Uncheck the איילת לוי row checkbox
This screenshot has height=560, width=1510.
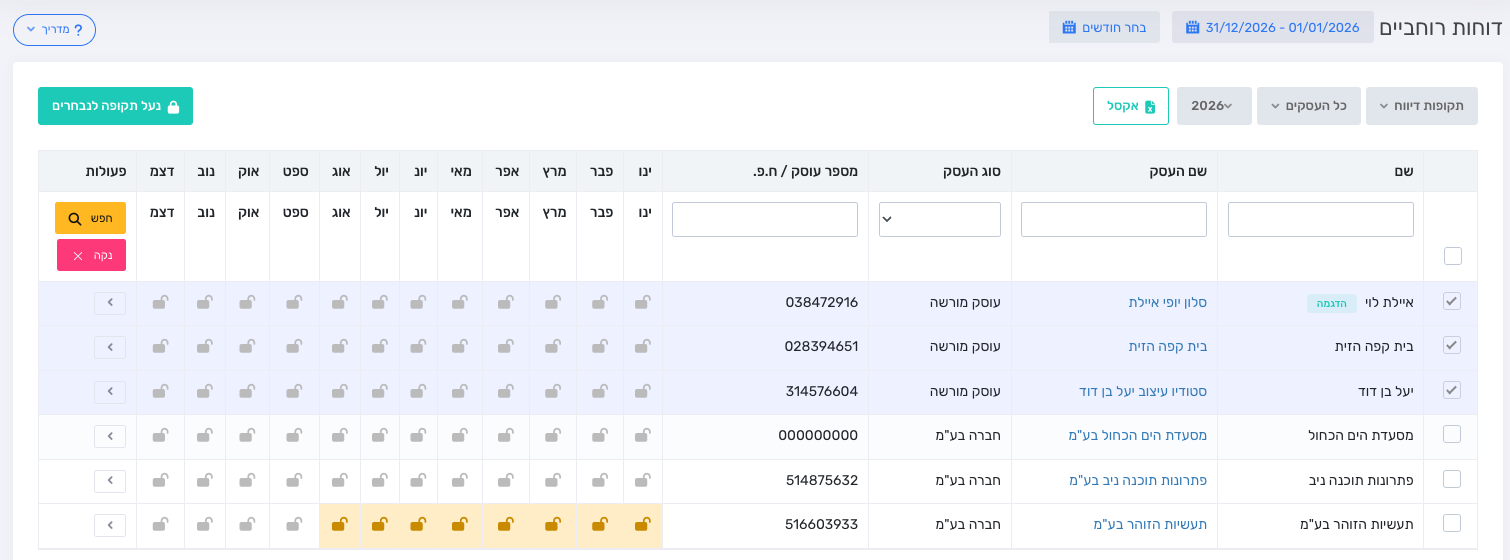(x=1452, y=301)
